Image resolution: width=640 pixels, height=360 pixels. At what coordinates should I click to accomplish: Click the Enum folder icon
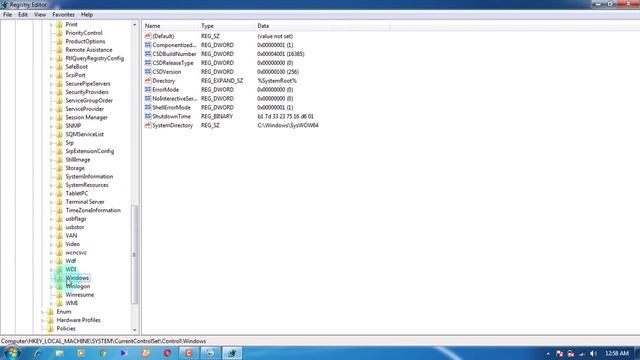(x=50, y=312)
